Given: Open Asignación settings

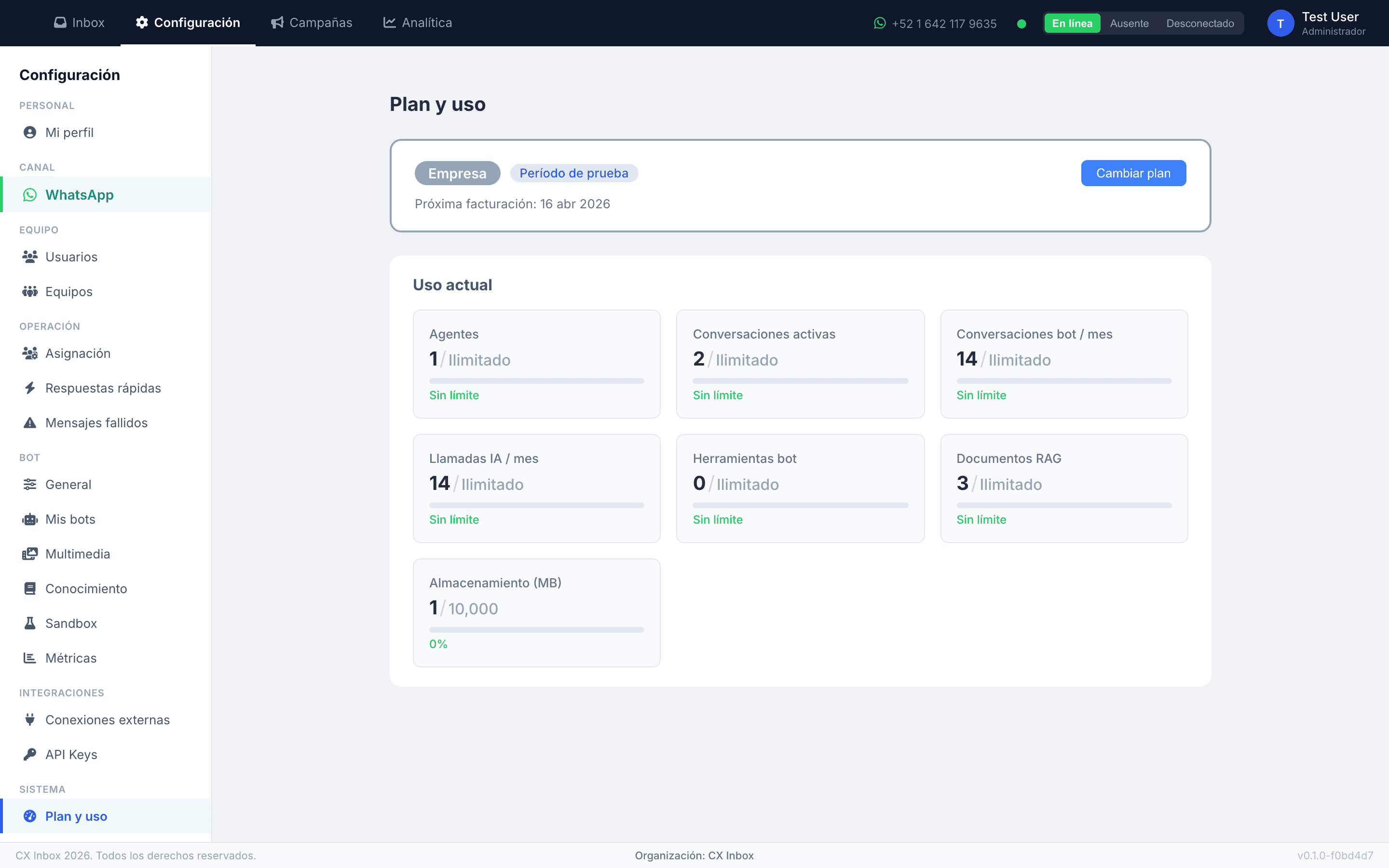Looking at the screenshot, I should pyautogui.click(x=106, y=353).
